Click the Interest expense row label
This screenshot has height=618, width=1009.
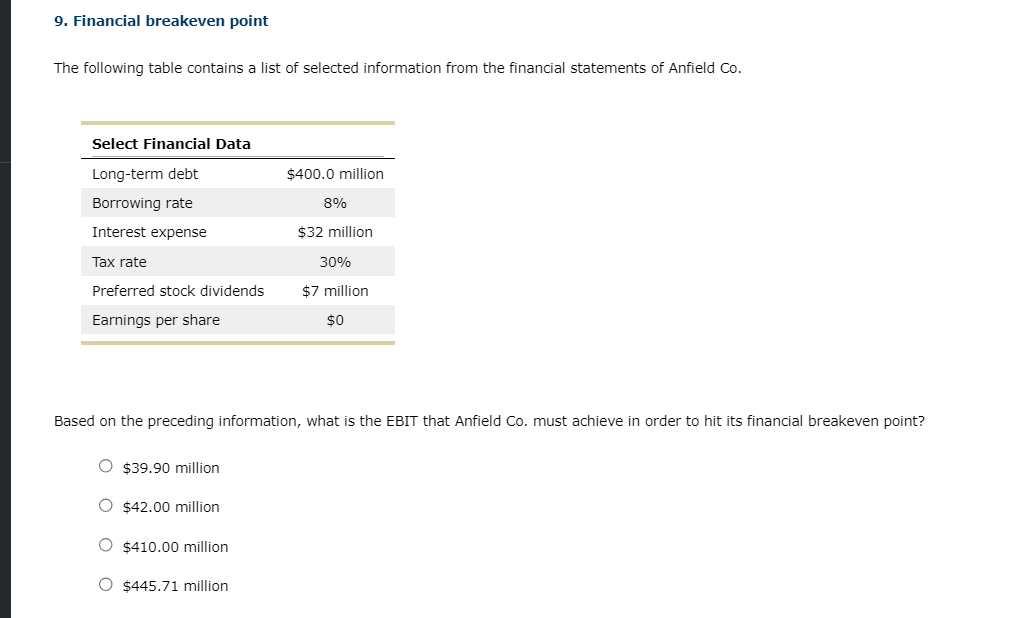point(149,232)
